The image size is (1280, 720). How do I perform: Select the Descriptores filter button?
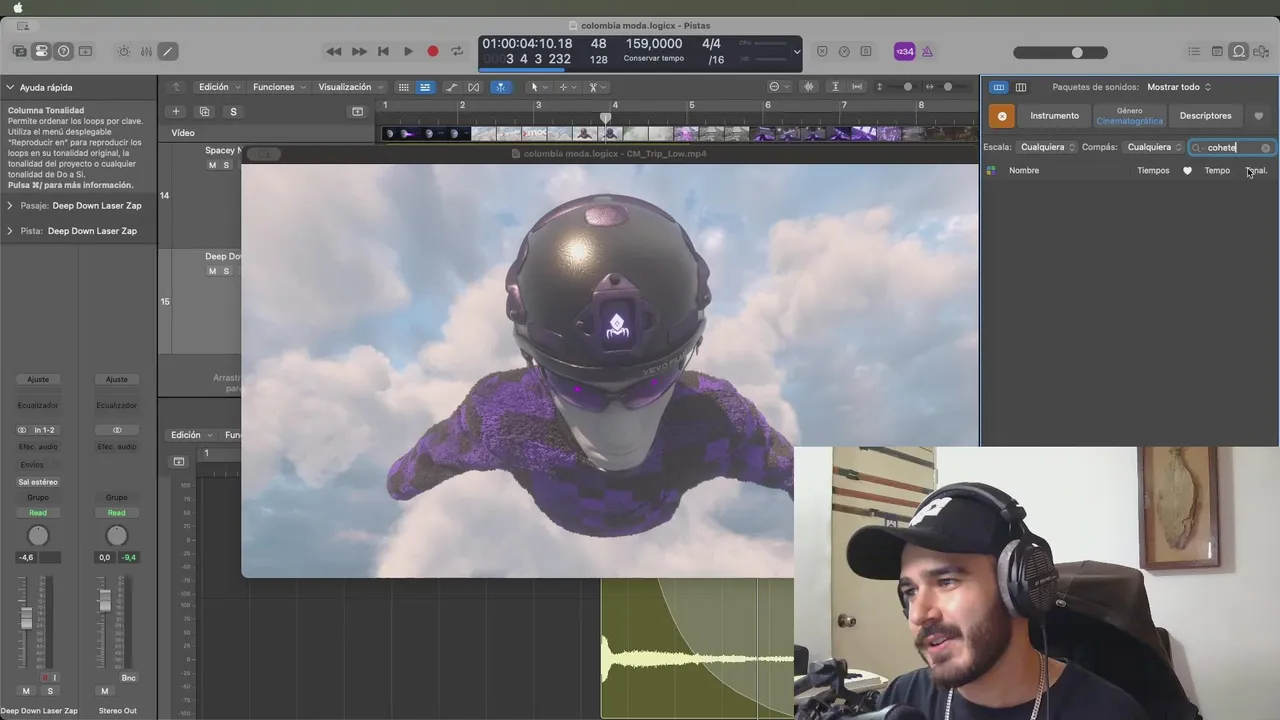[x=1205, y=116]
